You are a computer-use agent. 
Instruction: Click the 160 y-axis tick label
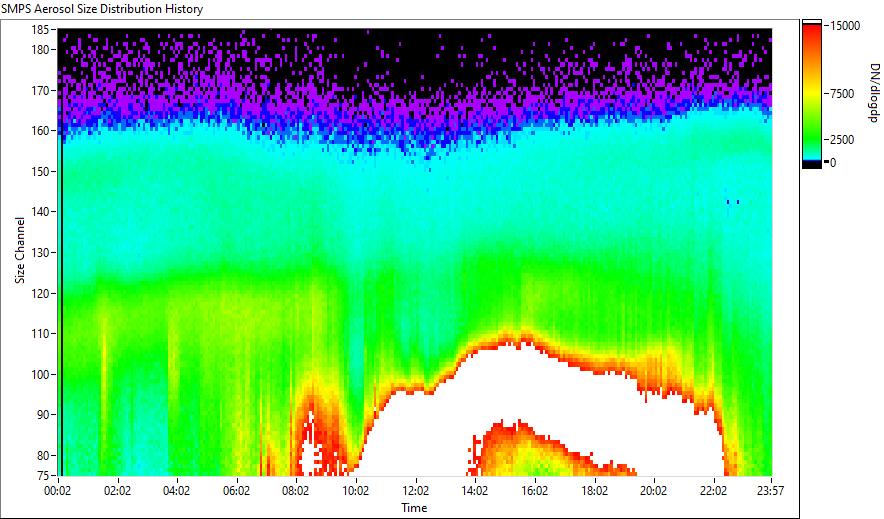coord(40,131)
